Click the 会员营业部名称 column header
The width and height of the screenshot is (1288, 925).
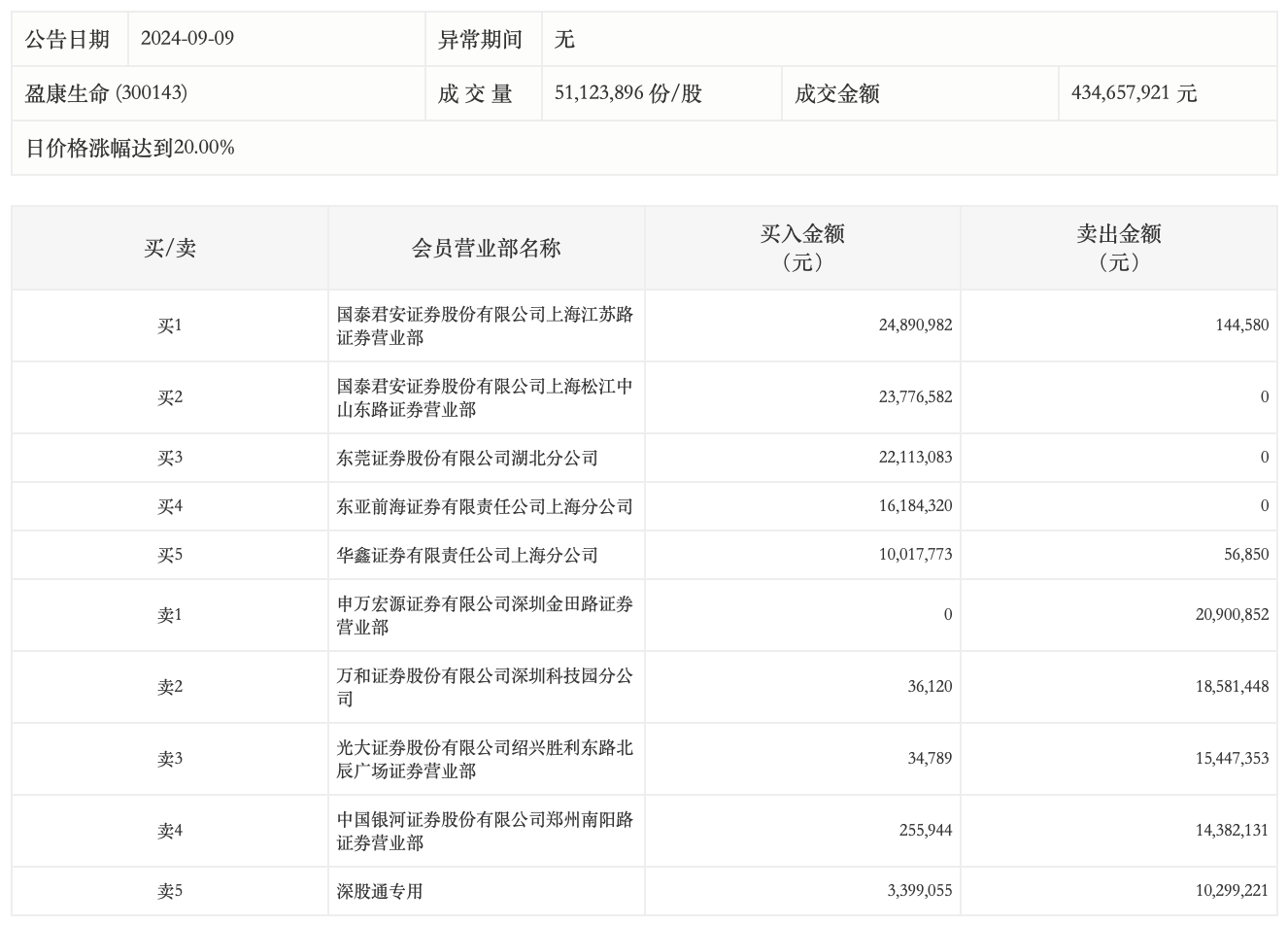(x=486, y=248)
